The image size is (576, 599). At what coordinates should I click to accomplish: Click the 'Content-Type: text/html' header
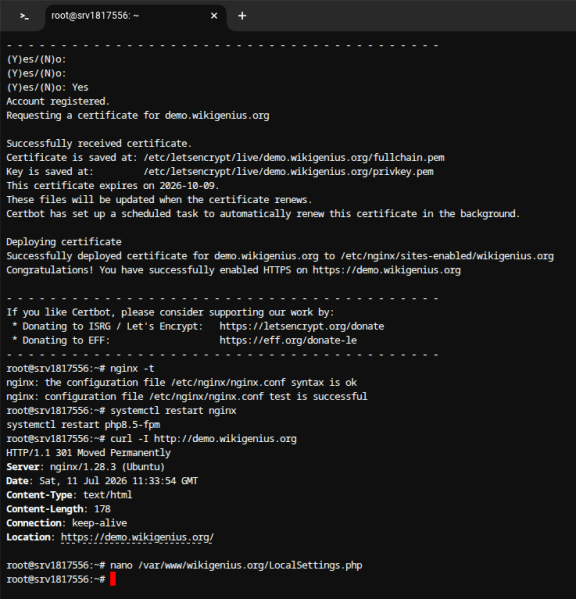click(69, 495)
